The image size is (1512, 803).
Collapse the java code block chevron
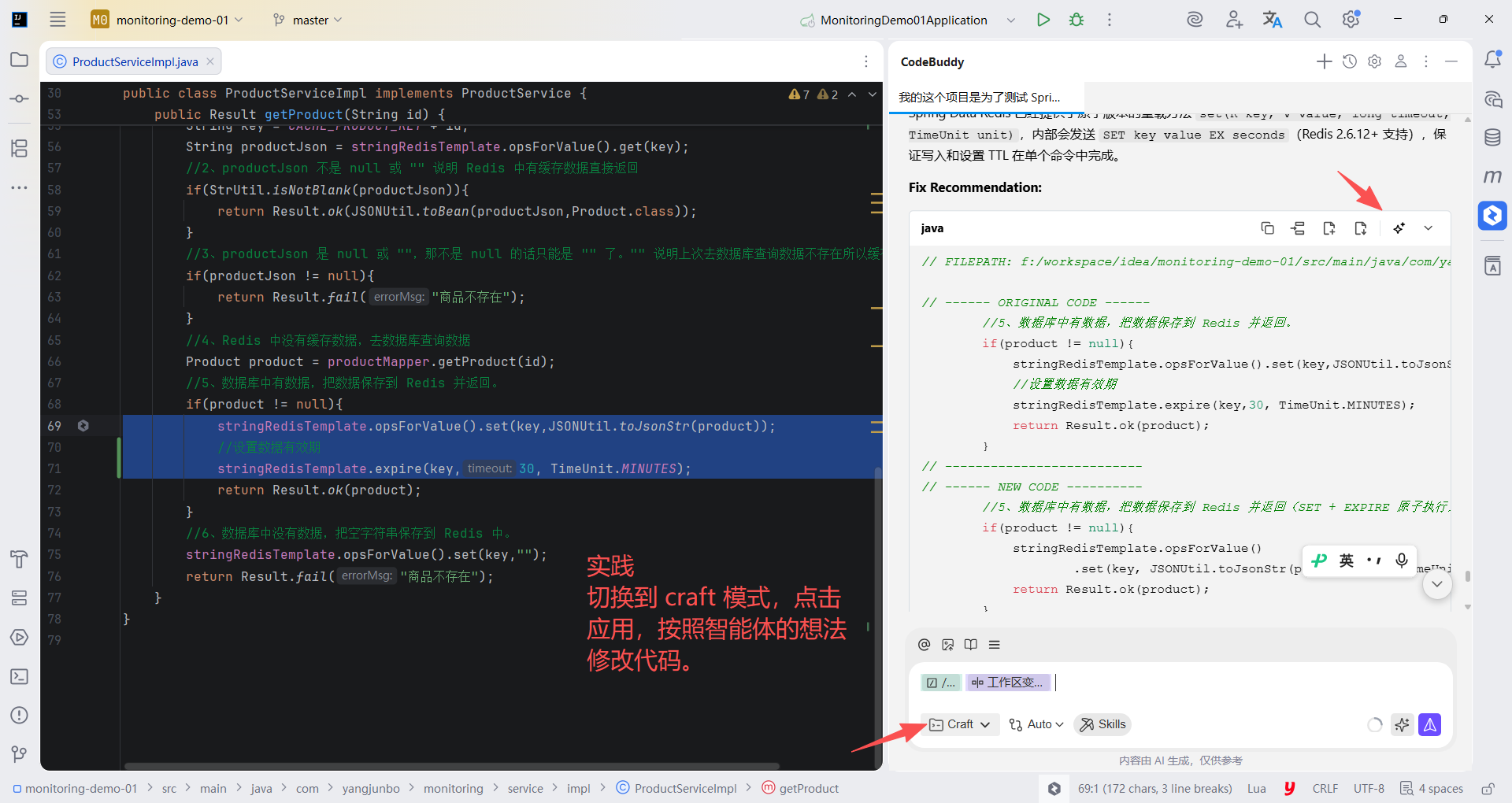[x=1428, y=228]
